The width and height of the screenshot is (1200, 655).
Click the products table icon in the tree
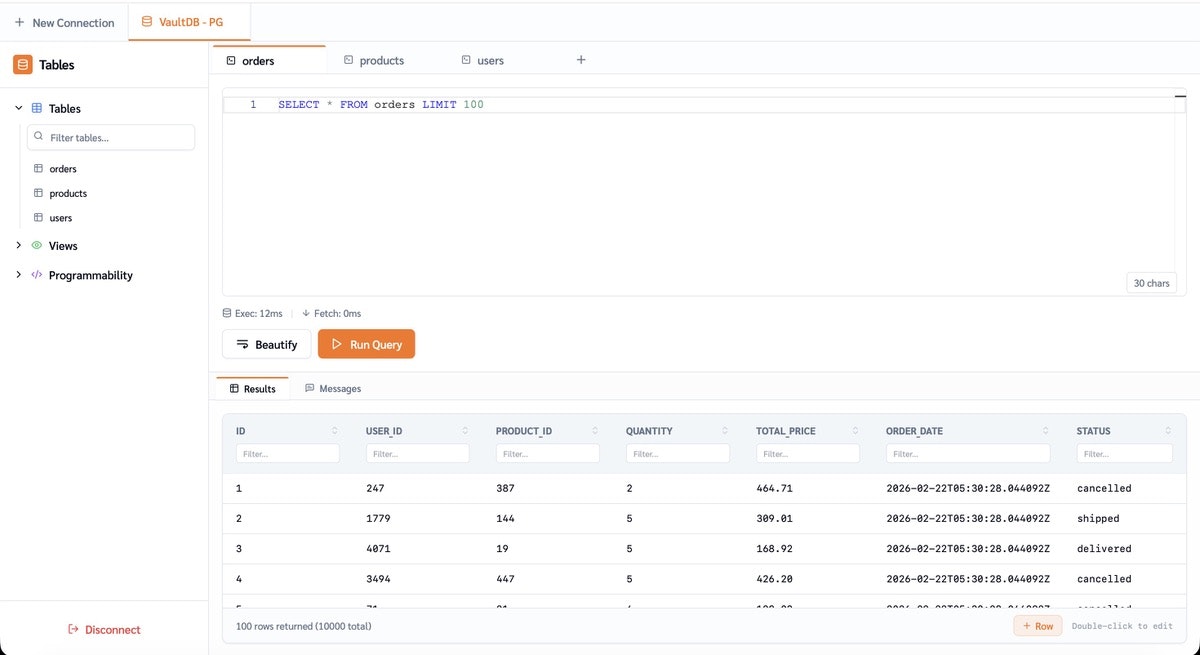[x=37, y=193]
